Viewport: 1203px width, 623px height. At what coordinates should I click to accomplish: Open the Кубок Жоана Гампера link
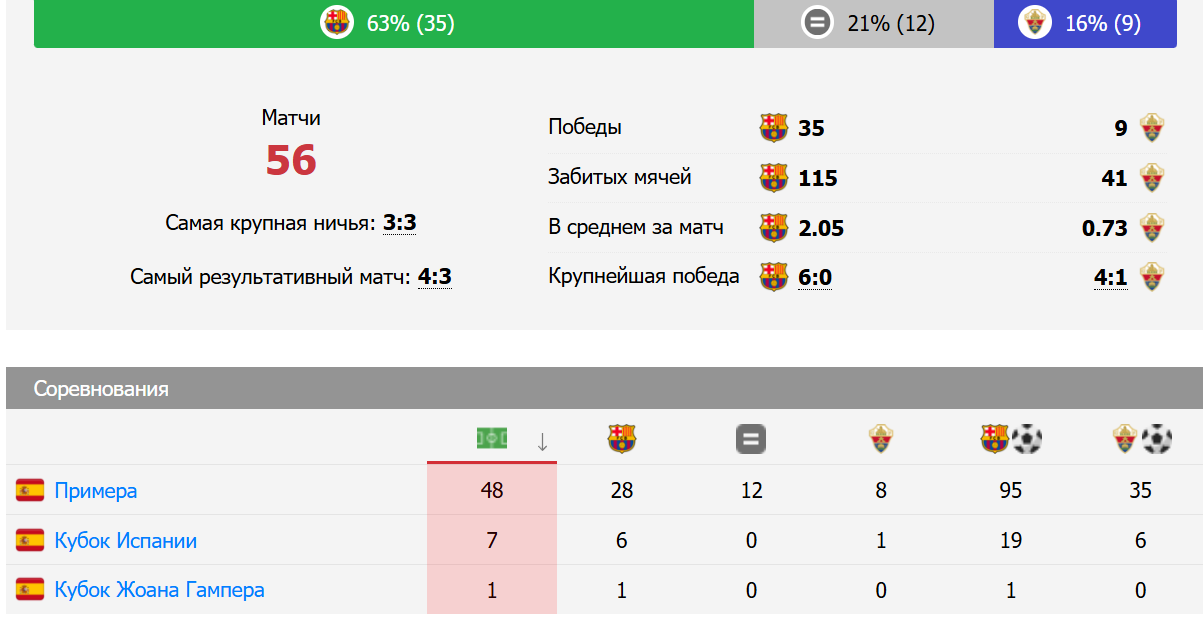(x=159, y=590)
